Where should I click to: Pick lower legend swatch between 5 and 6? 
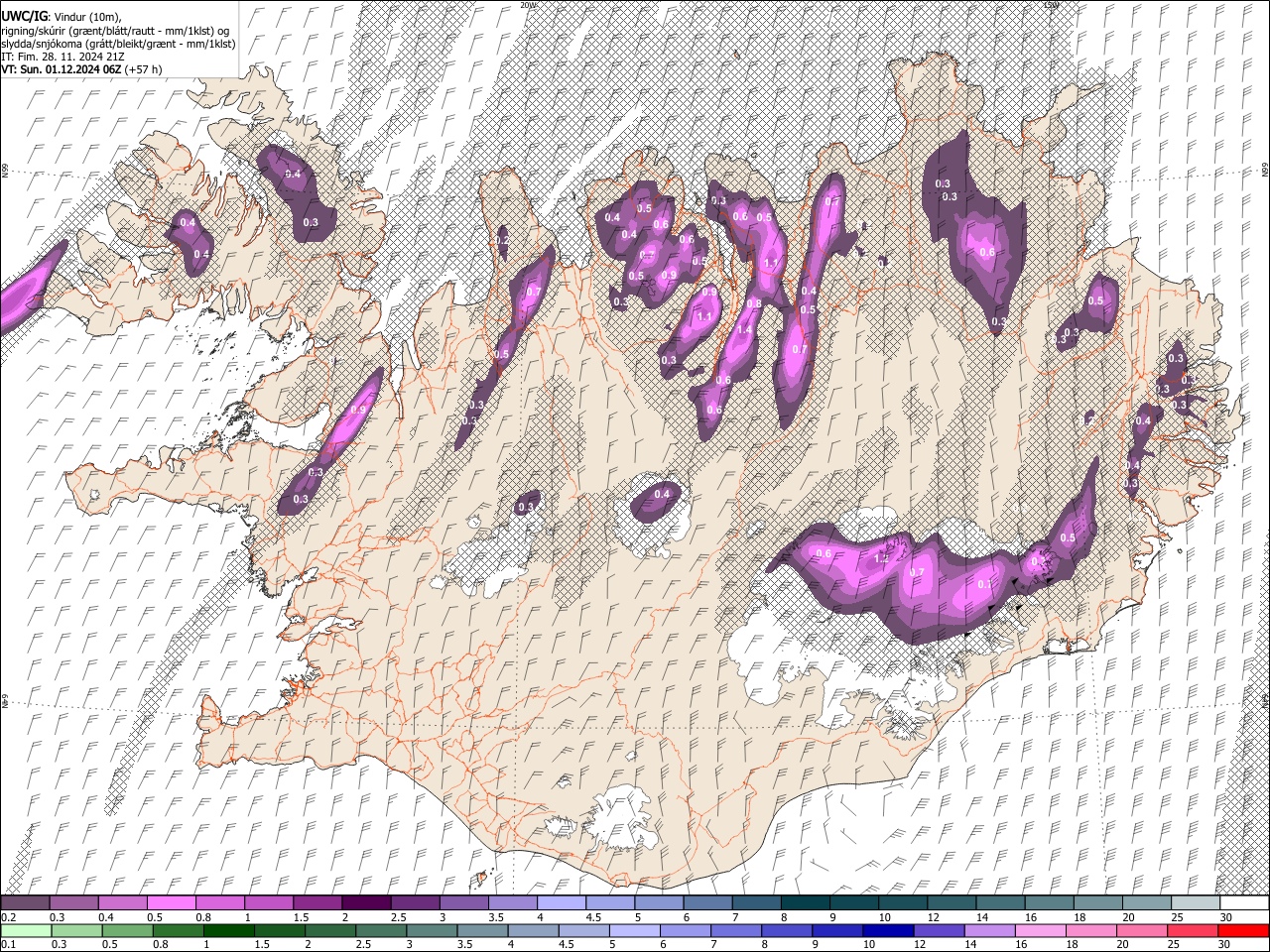[x=634, y=930]
